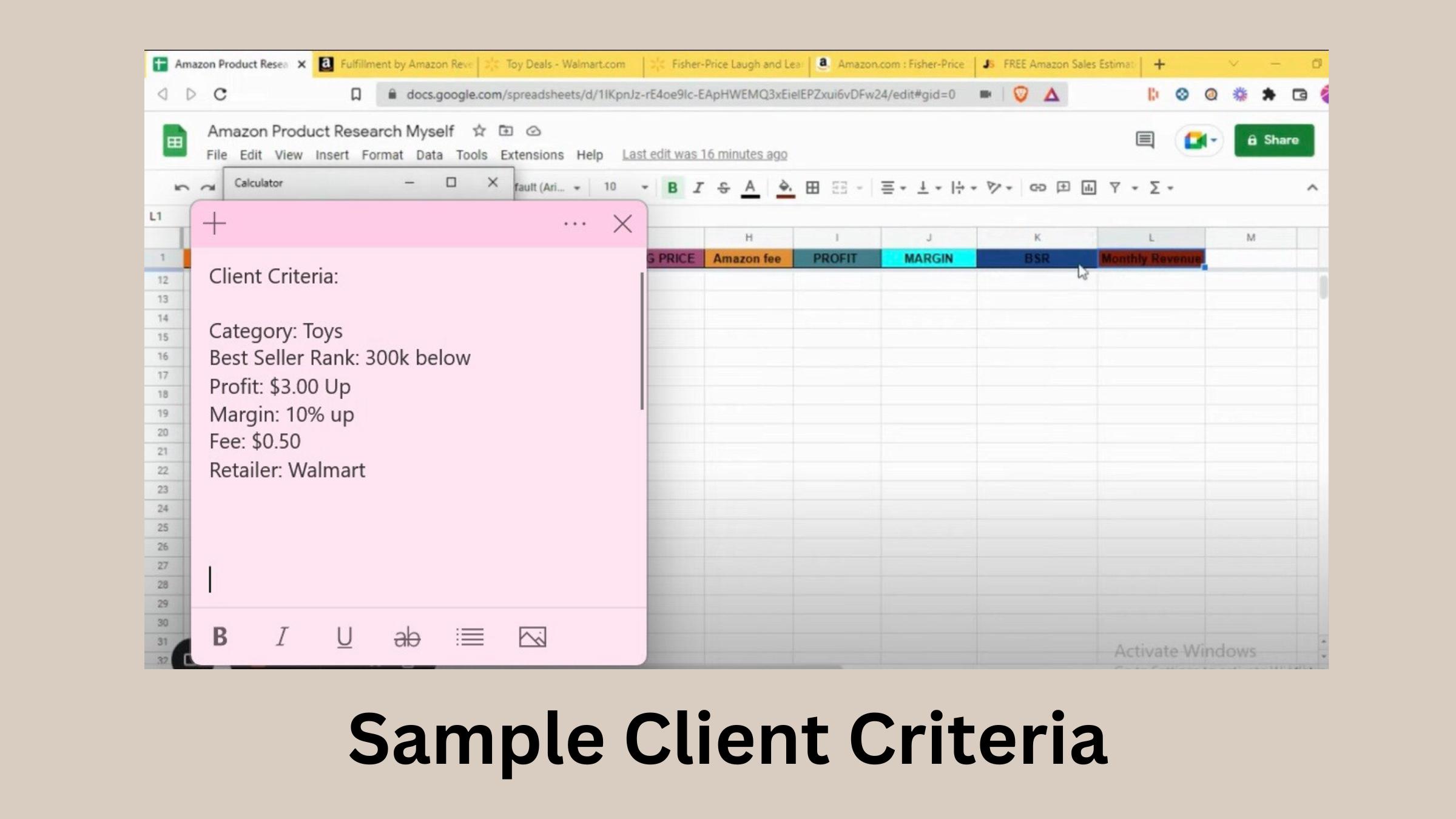Click the Brave Shields lion icon
The image size is (1456, 819).
click(x=1021, y=94)
